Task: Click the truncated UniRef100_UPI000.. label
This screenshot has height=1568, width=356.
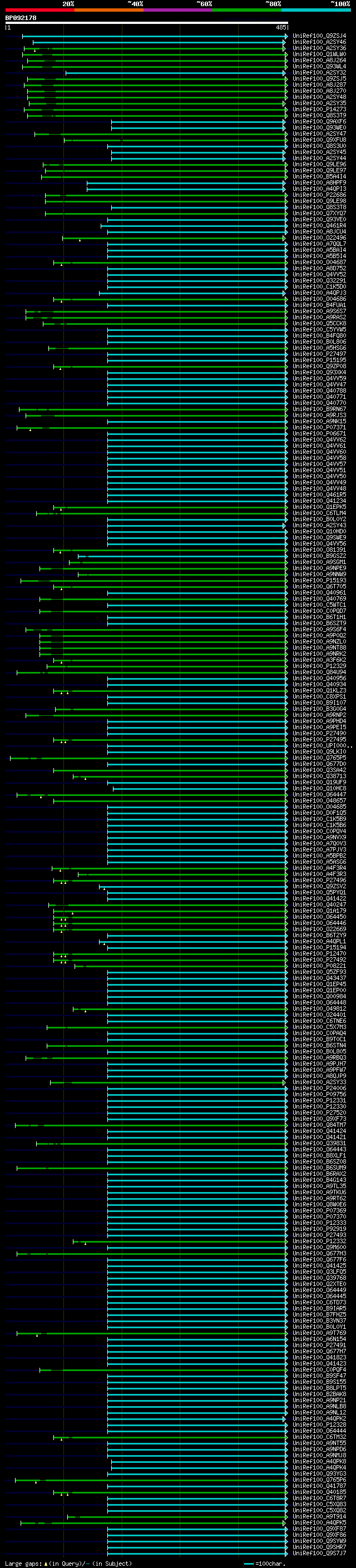Action: [323, 746]
